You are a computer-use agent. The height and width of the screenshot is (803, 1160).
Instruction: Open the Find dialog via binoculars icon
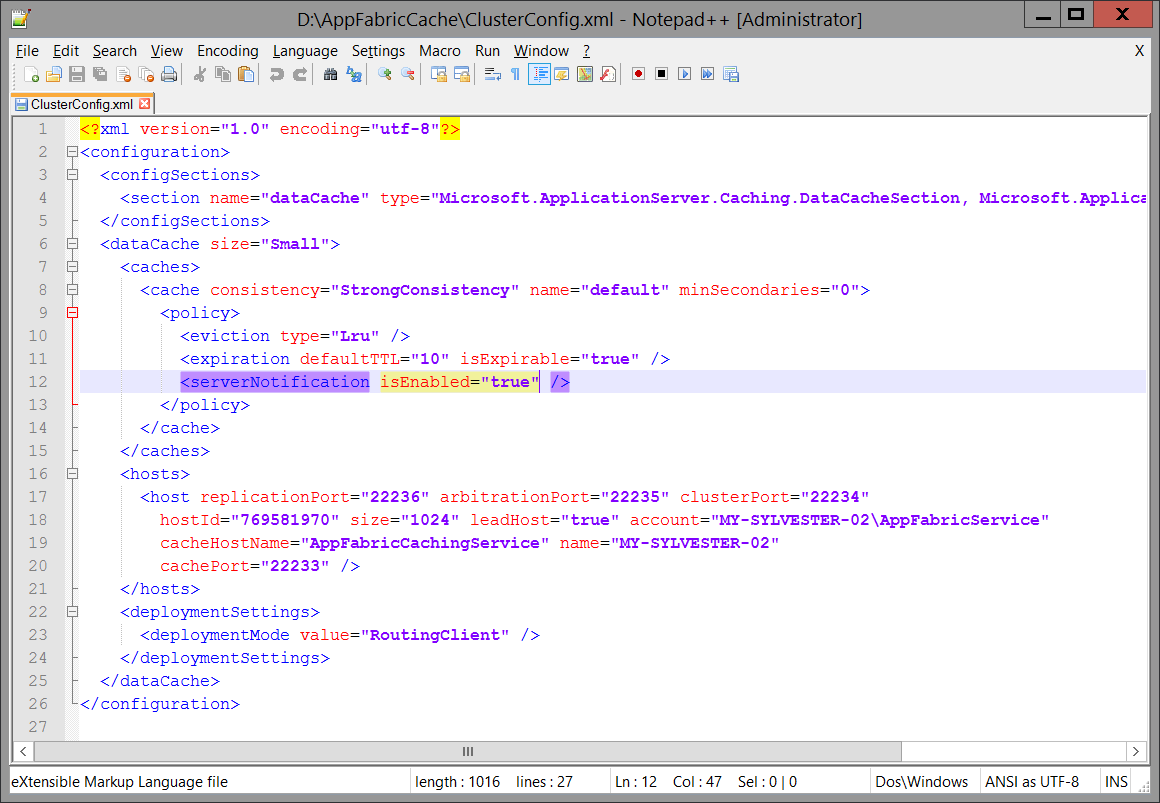coord(330,73)
